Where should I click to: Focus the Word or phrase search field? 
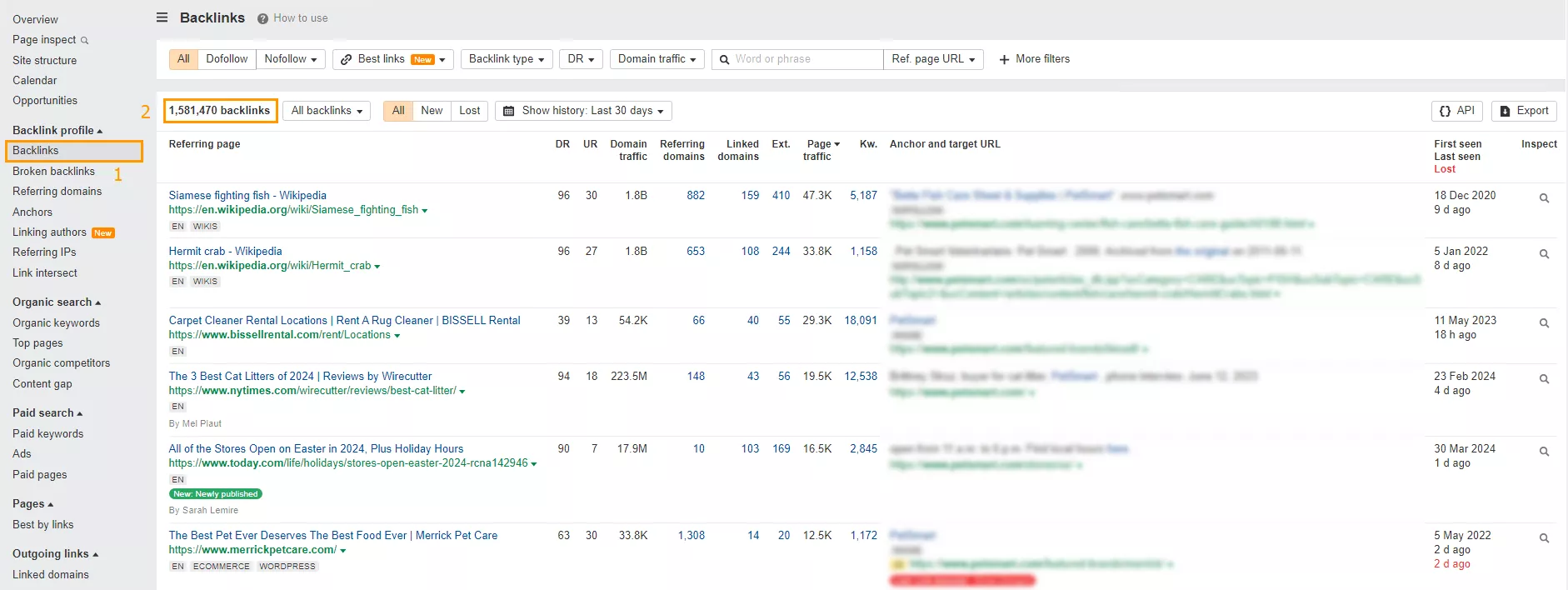tap(797, 59)
